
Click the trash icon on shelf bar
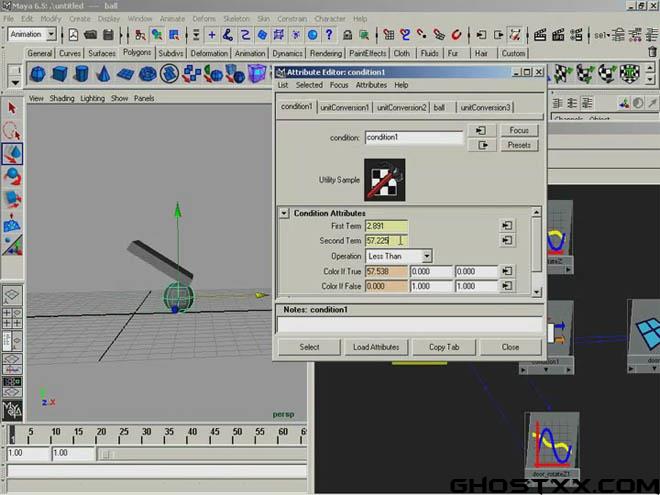coord(652,52)
